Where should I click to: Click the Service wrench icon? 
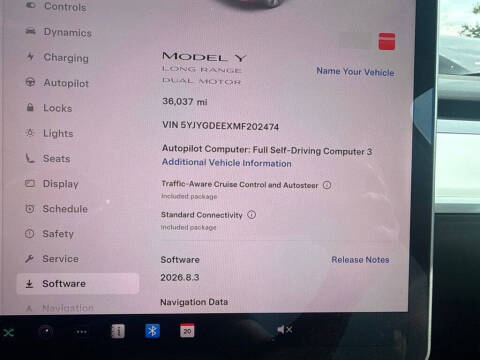click(29, 258)
